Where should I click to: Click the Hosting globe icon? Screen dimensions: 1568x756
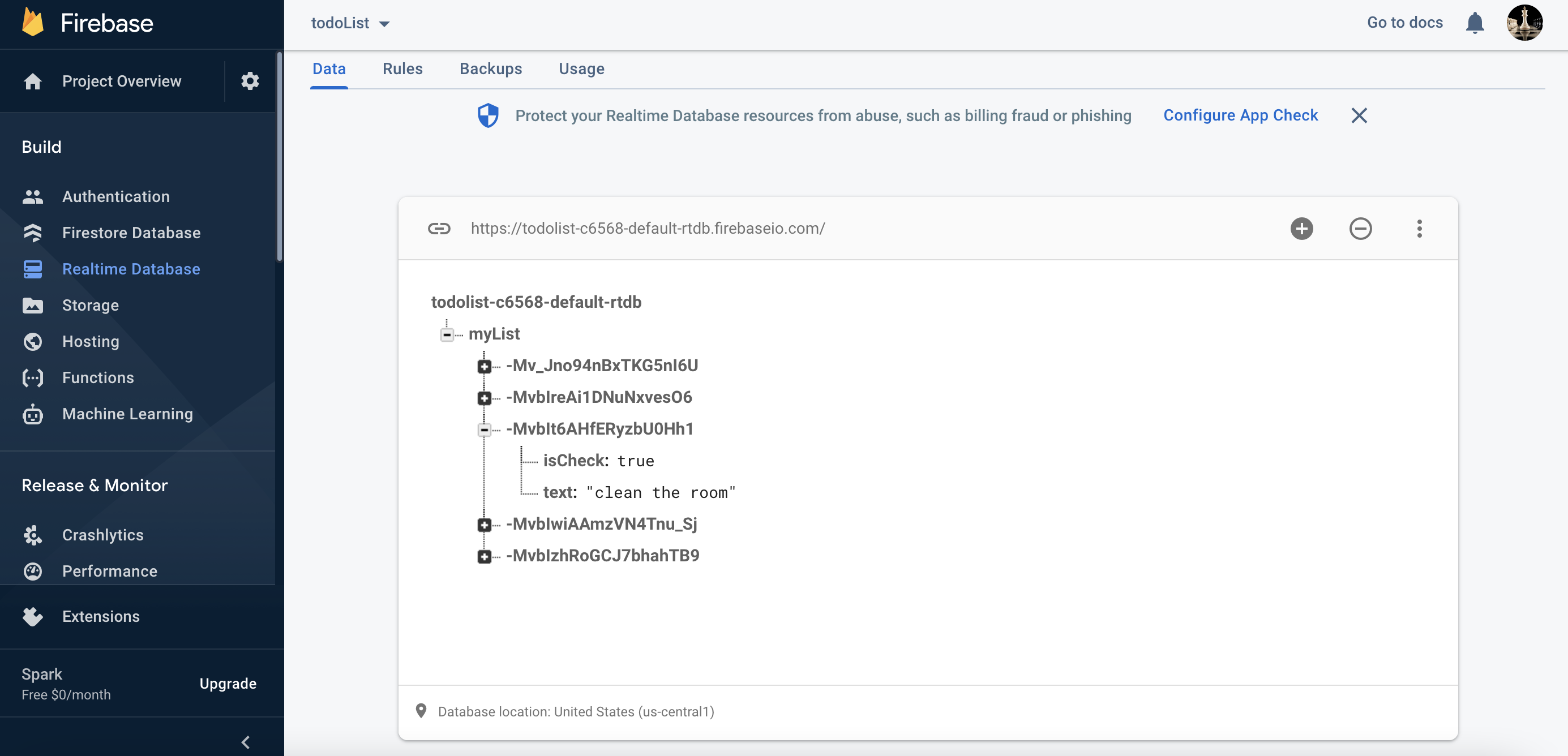33,341
